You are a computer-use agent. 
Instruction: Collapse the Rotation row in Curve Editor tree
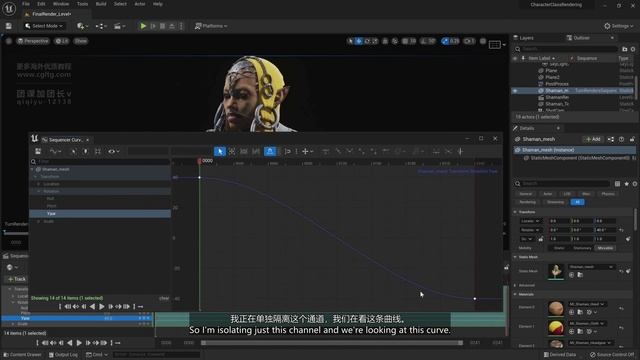39,191
